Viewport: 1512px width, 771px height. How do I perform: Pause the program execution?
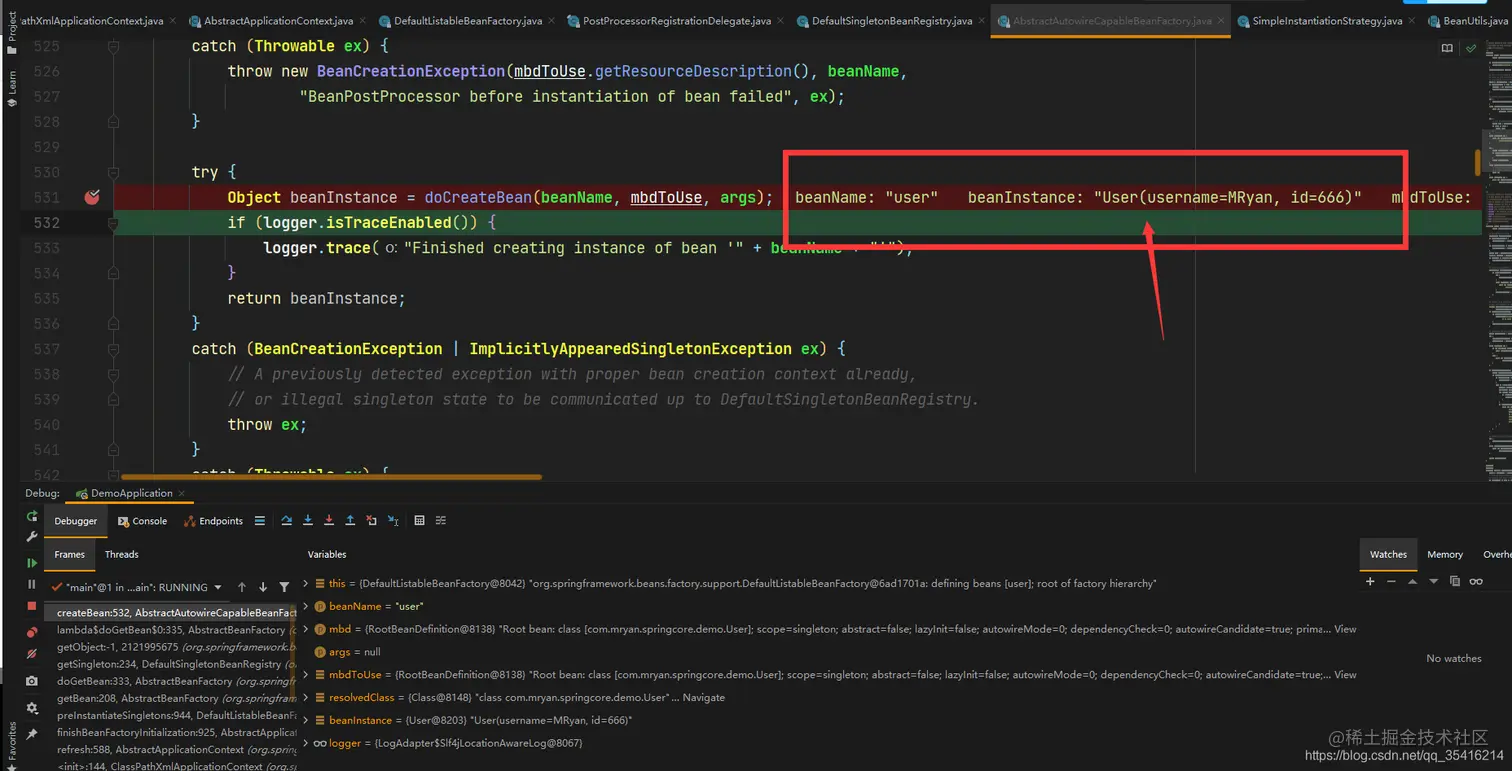[32, 584]
